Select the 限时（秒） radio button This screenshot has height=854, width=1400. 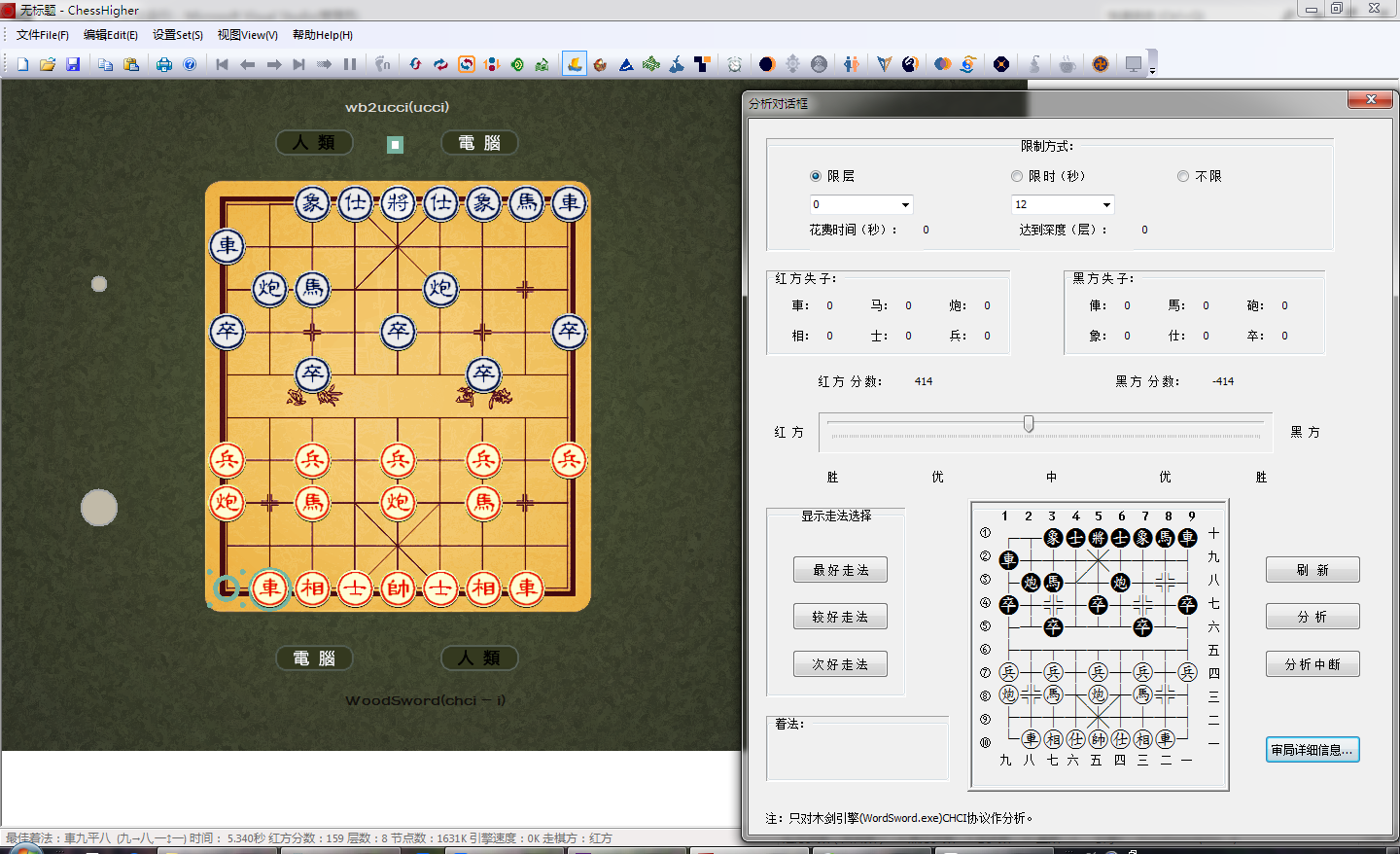(x=1017, y=176)
